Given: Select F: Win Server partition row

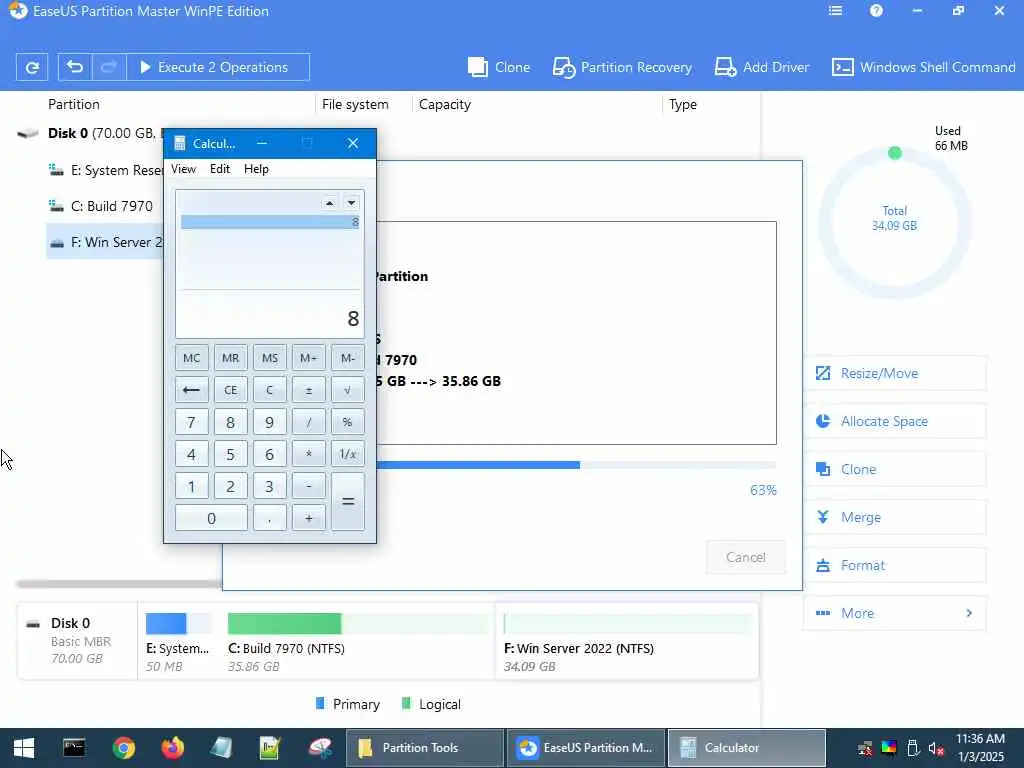Looking at the screenshot, I should [104, 242].
